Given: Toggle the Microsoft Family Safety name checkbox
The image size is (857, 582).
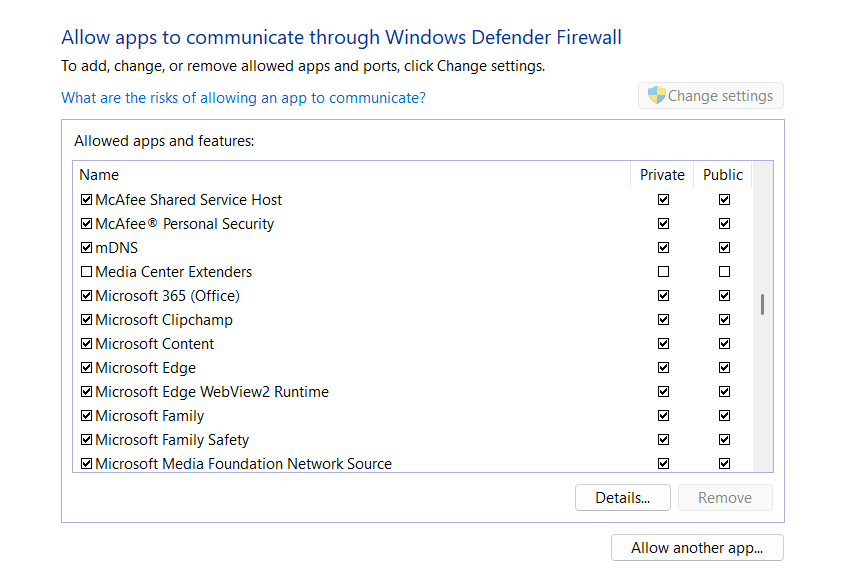Looking at the screenshot, I should 86,440.
